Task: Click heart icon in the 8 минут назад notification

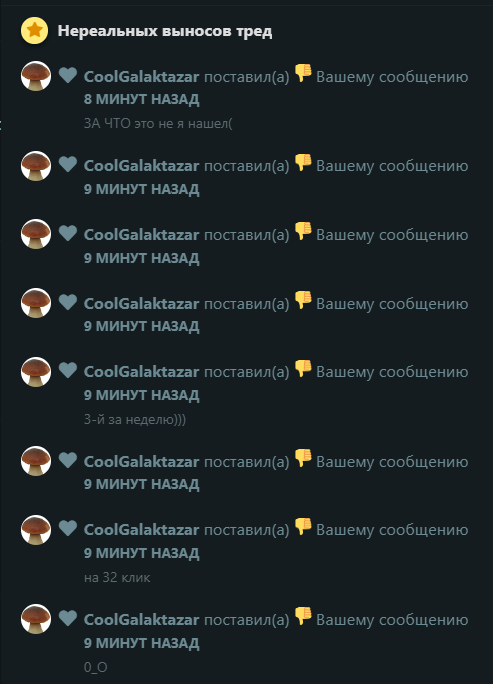Action: point(68,75)
